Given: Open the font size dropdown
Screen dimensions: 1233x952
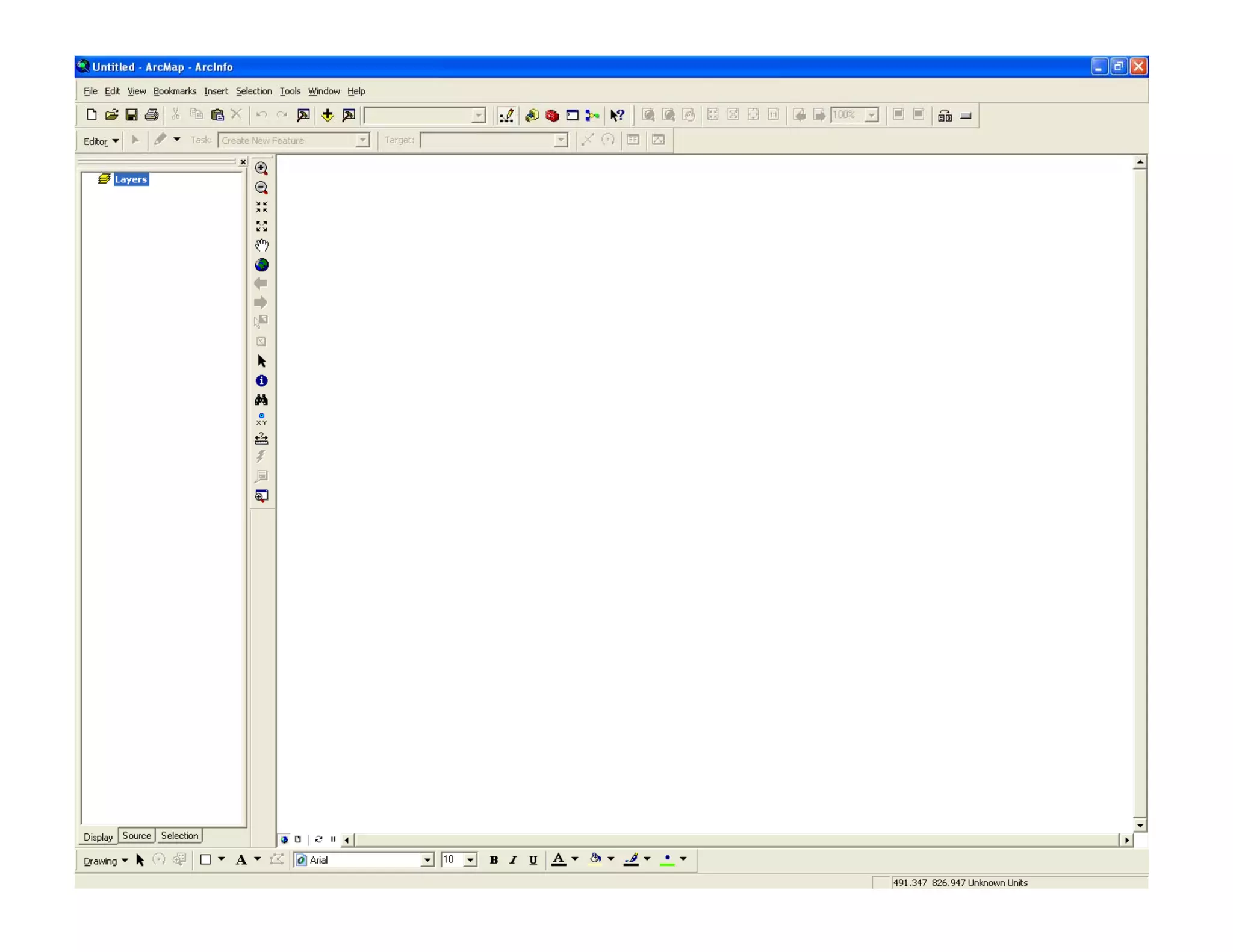Looking at the screenshot, I should pyautogui.click(x=470, y=860).
